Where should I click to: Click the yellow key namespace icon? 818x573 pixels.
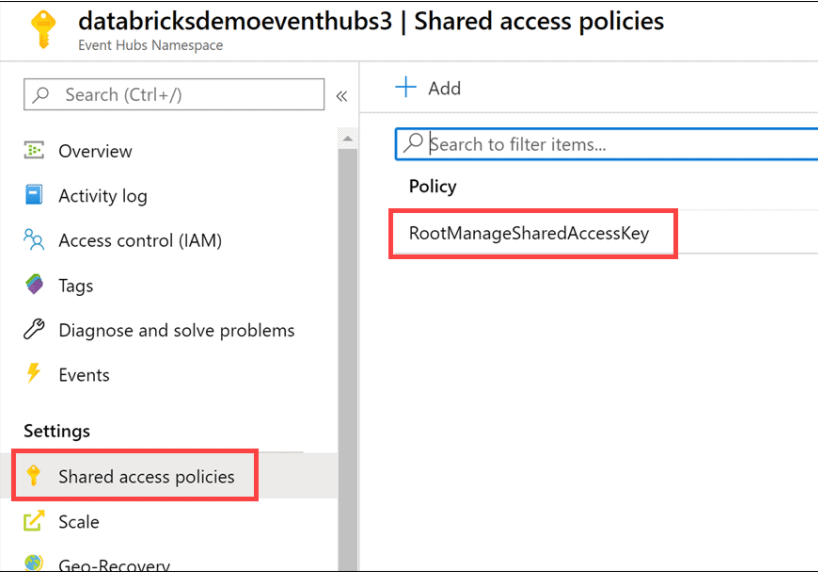(44, 30)
